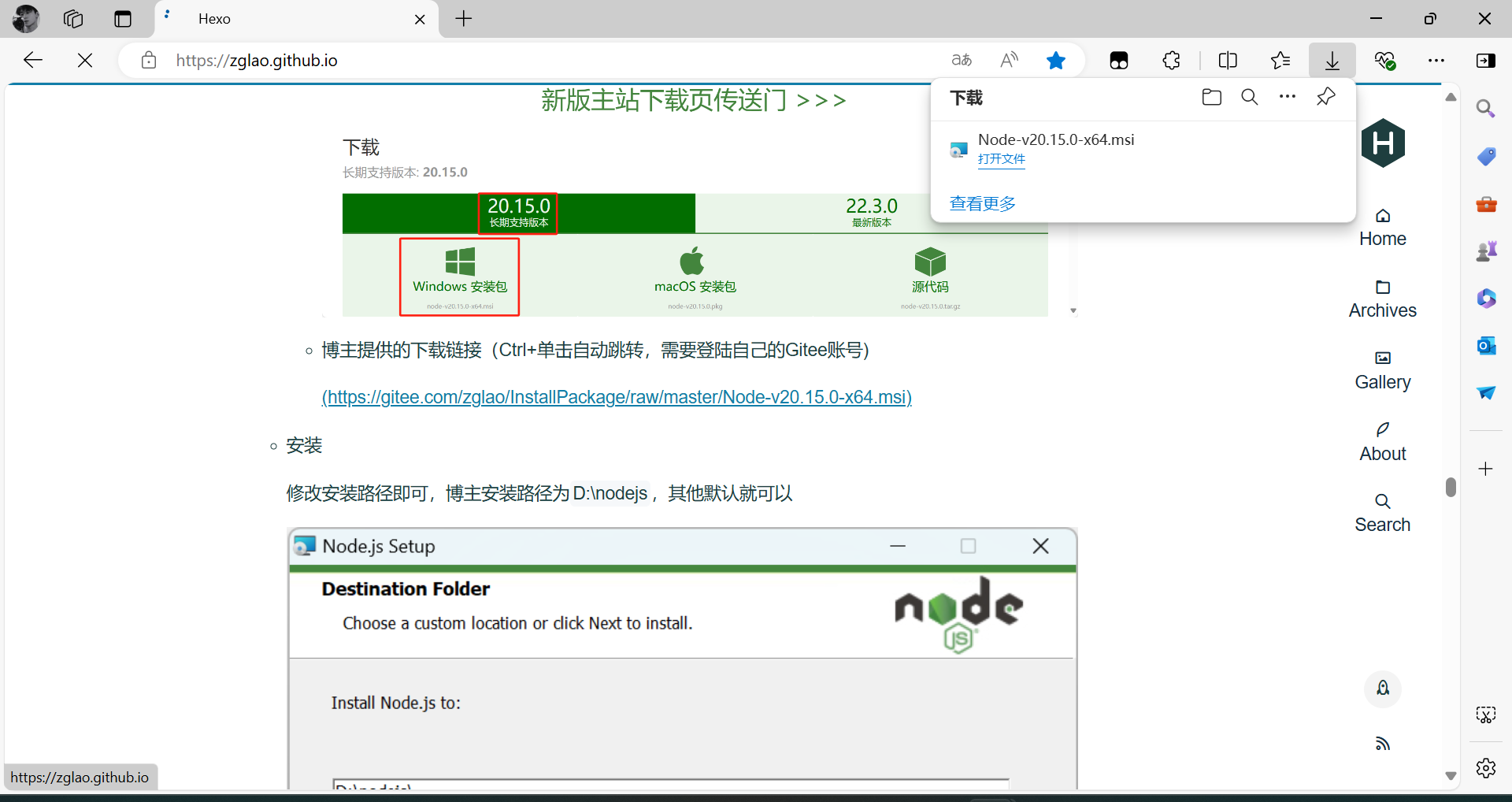Click macOS 安装包 tile in image
The height and width of the screenshot is (802, 1512).
point(695,277)
